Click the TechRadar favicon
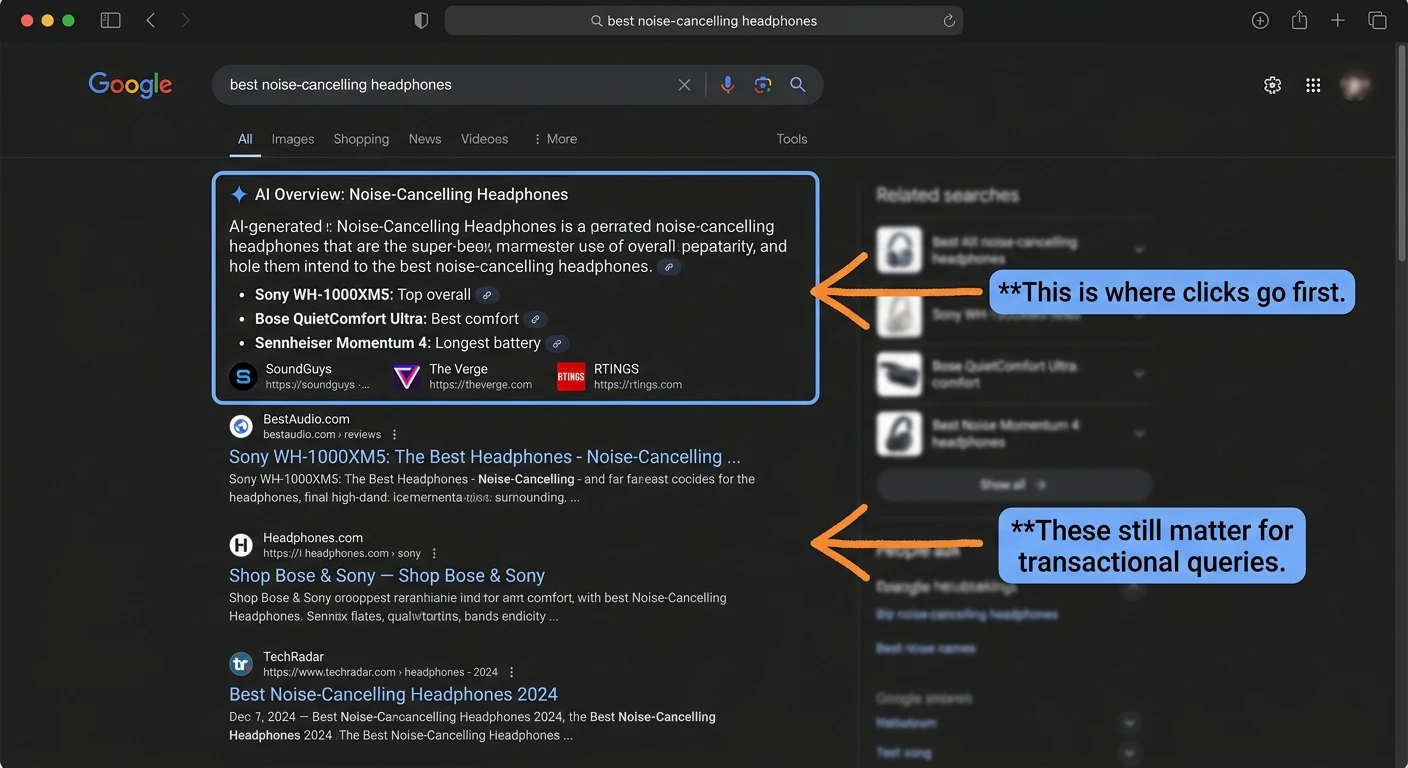Screen dimensions: 1408x768 [241, 664]
